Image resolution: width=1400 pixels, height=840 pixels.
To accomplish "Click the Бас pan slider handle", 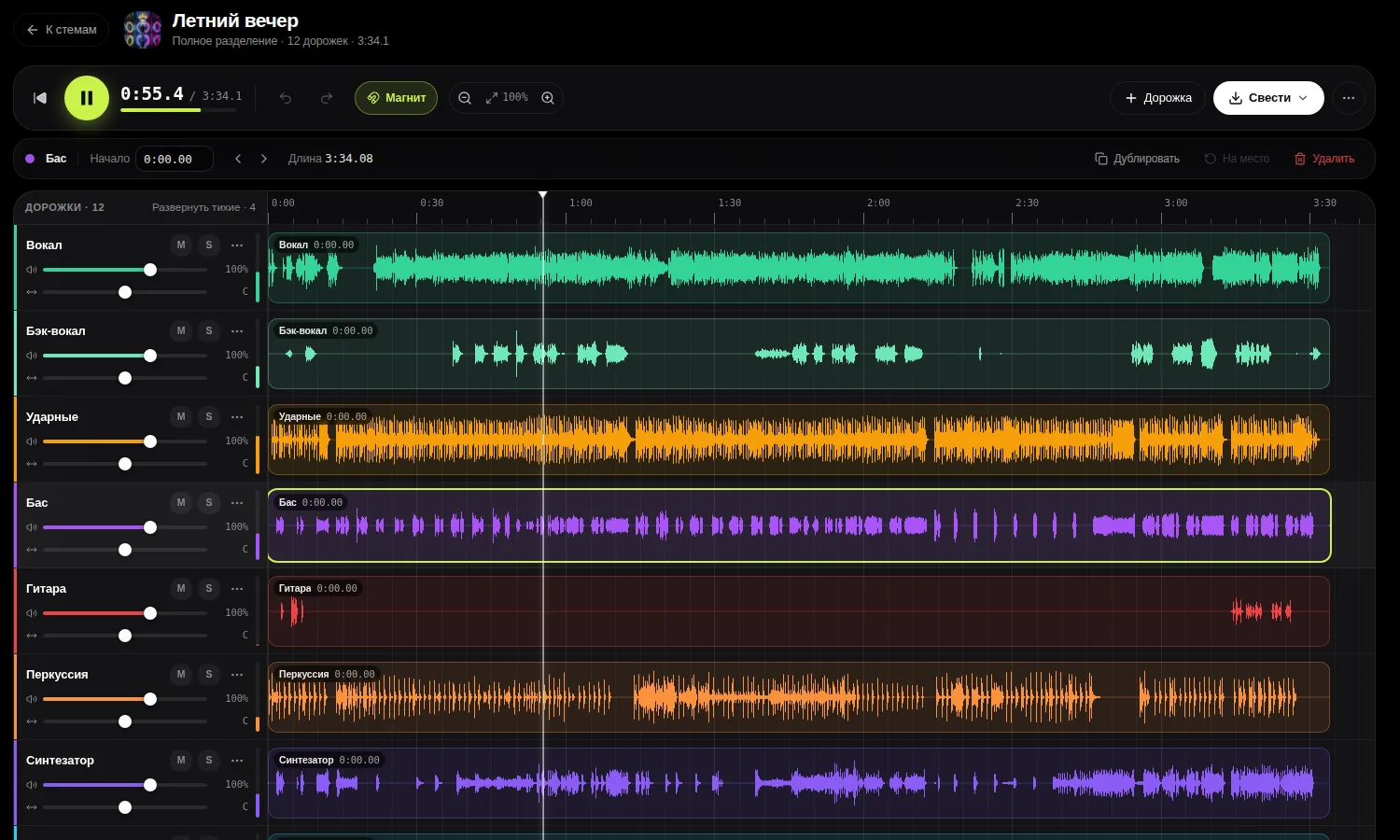I will click(125, 550).
